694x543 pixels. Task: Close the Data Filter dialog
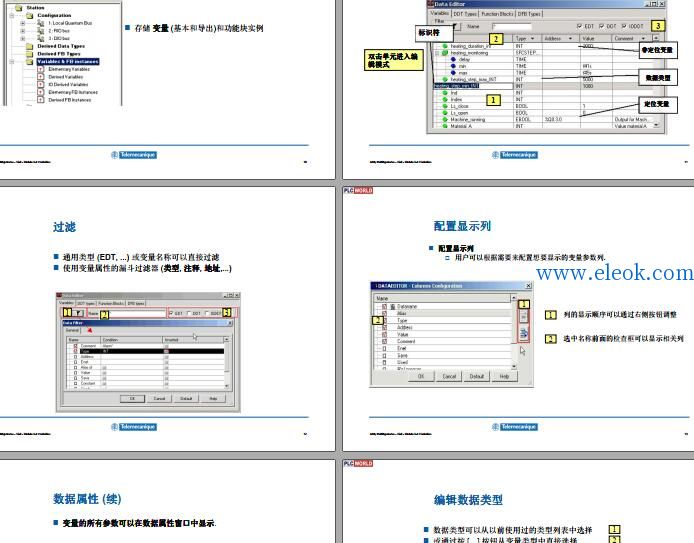coord(230,323)
